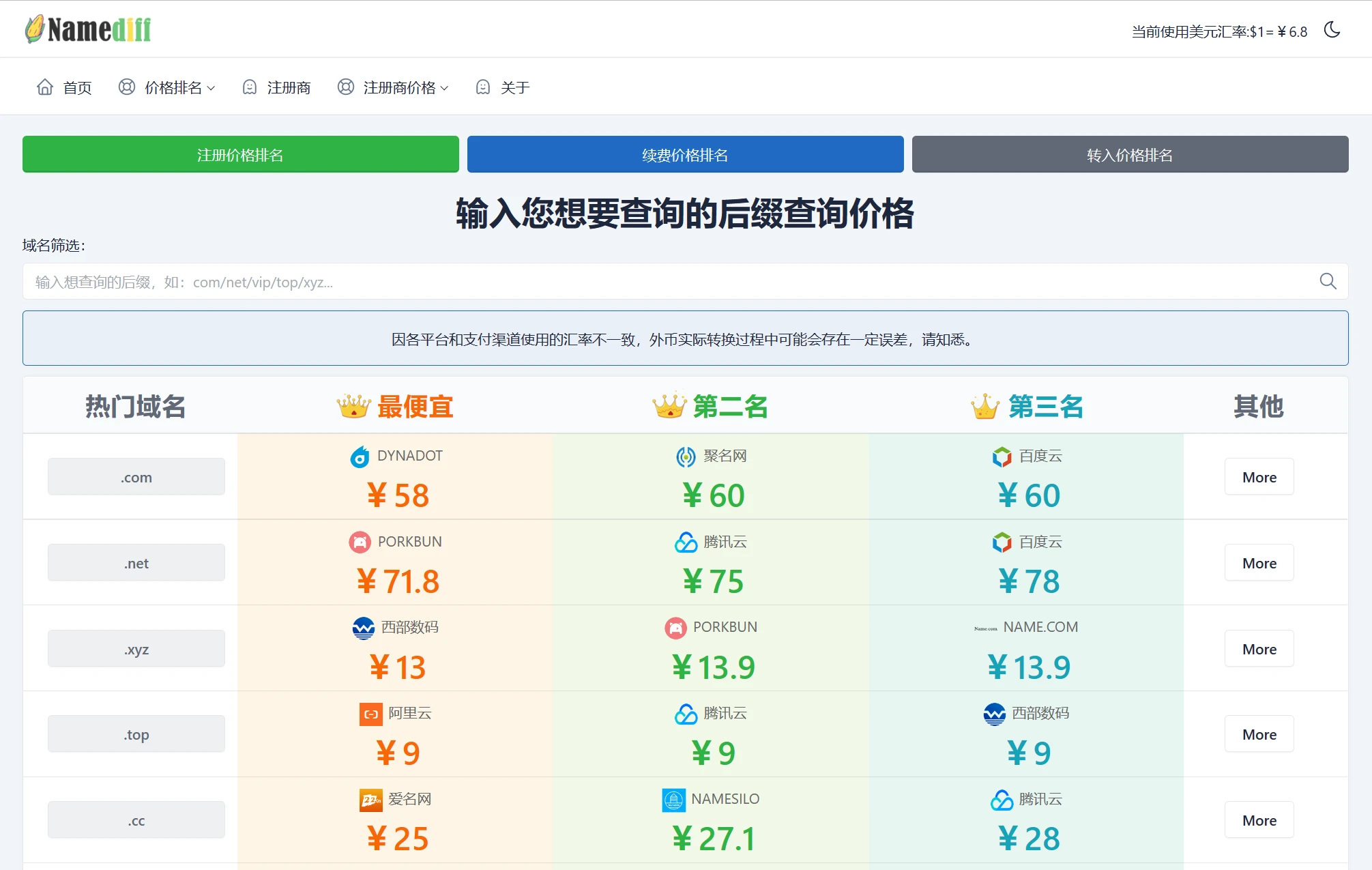
Task: Click the Dynadot logo in .com row
Action: [x=360, y=456]
